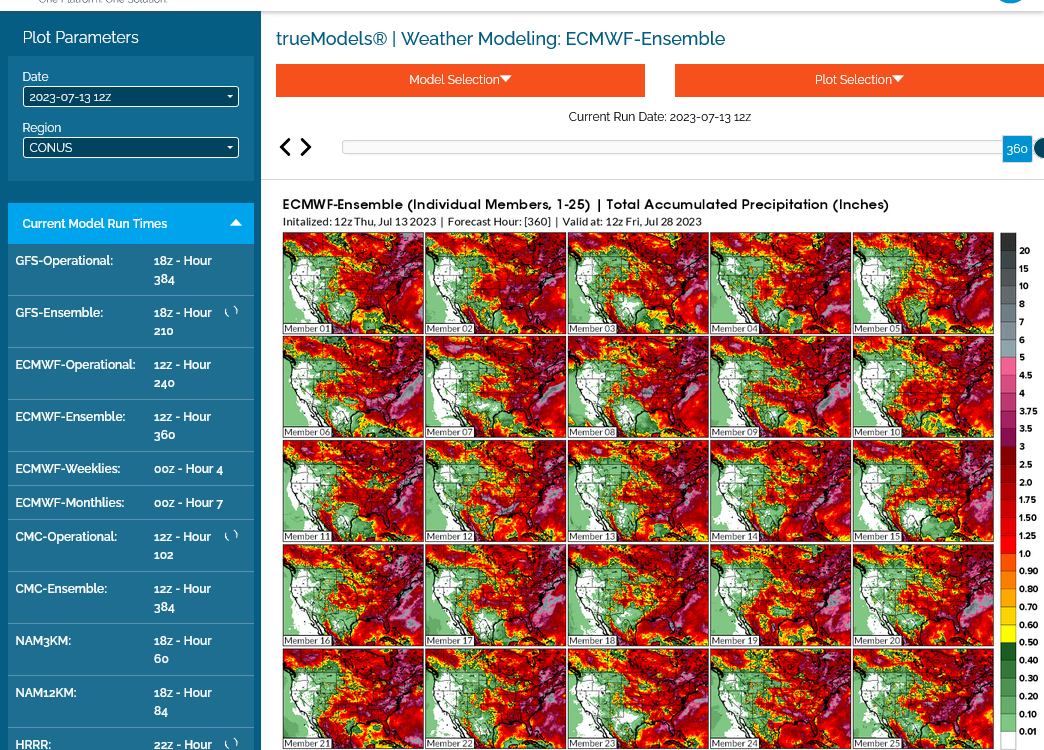1044x750 pixels.
Task: Go to the previous forecast hour arrow
Action: [x=285, y=147]
